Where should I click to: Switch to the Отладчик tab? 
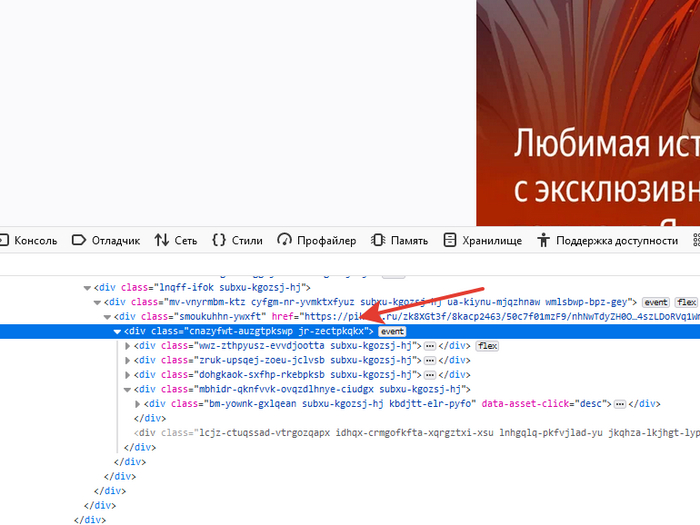pos(106,241)
